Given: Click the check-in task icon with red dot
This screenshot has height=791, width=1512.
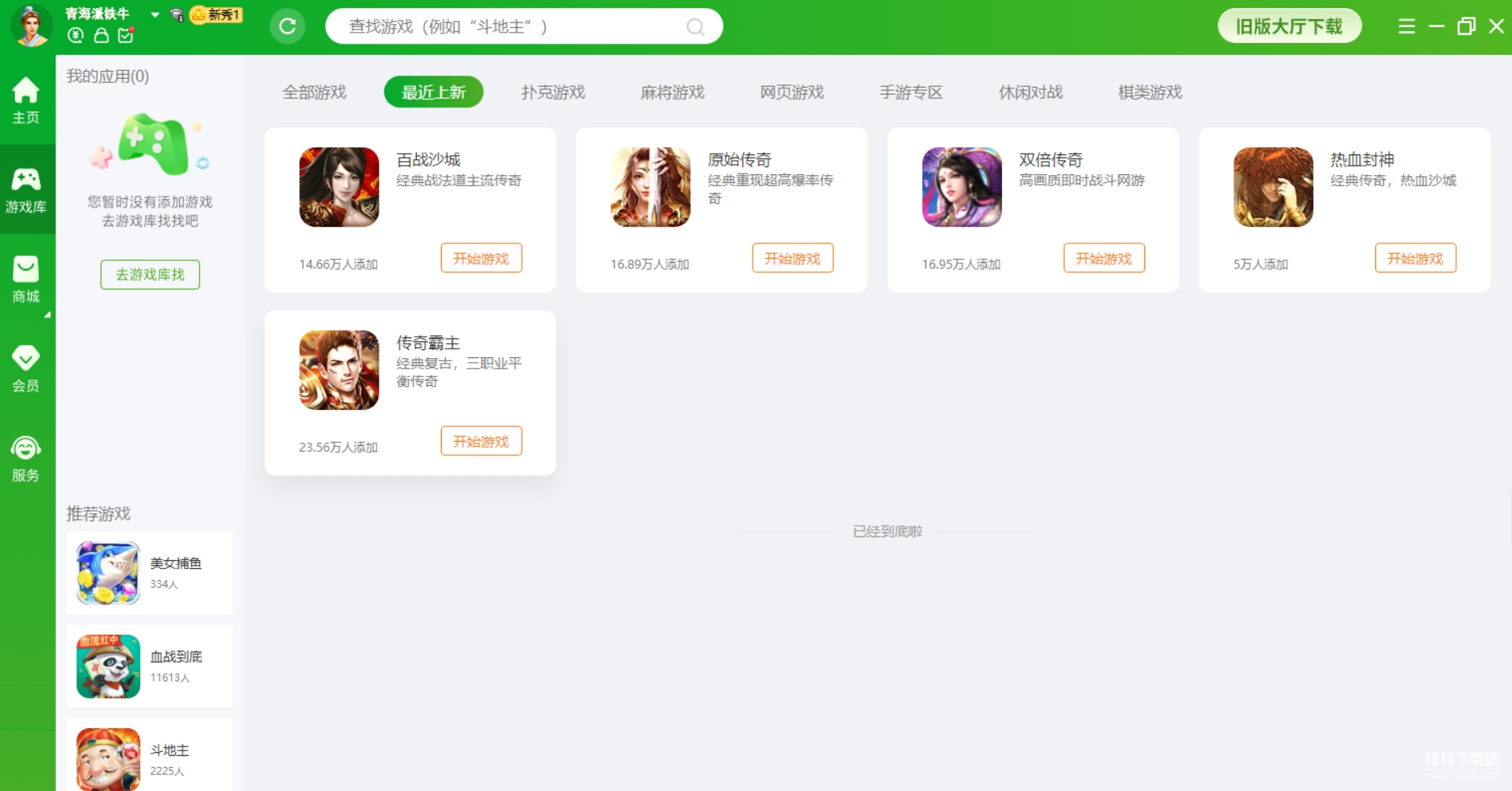Looking at the screenshot, I should [x=126, y=35].
